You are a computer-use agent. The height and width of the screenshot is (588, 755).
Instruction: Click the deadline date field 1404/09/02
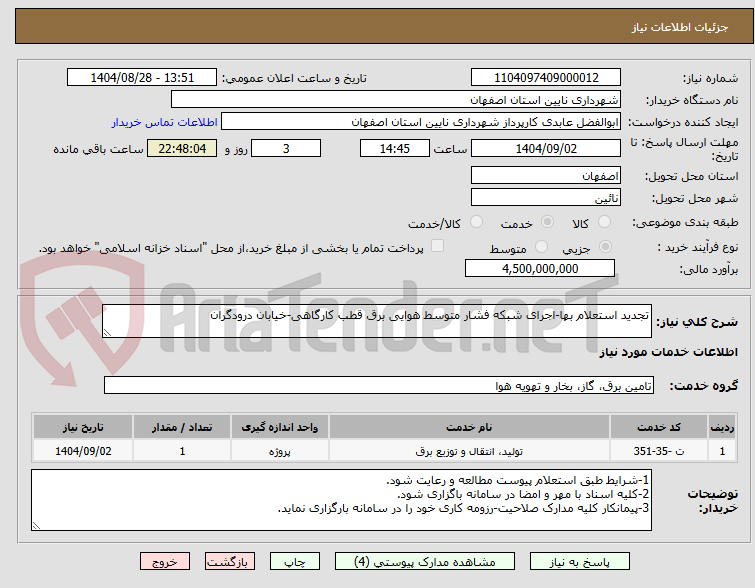[x=546, y=148]
